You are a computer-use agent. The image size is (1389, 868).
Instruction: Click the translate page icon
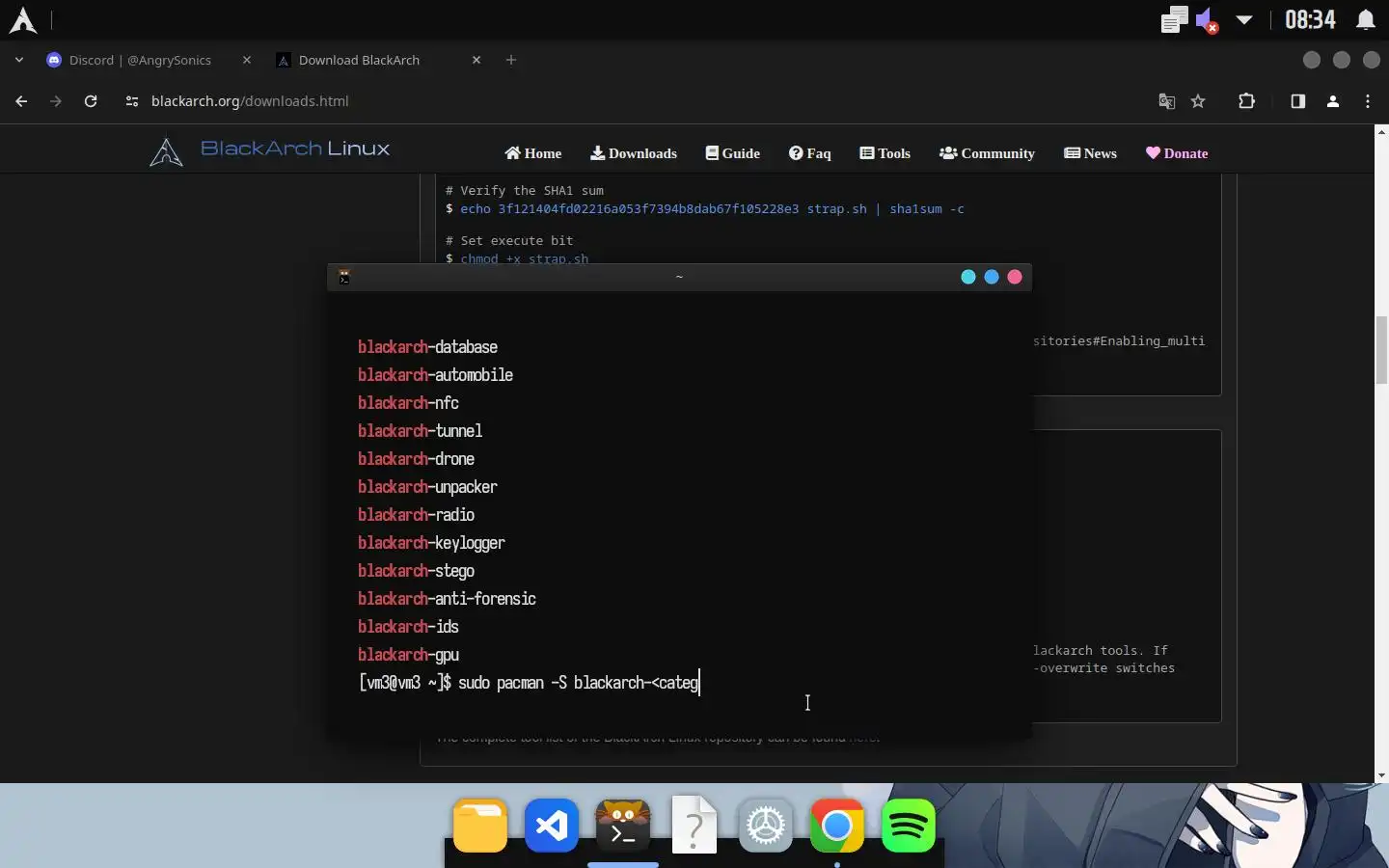pyautogui.click(x=1167, y=101)
